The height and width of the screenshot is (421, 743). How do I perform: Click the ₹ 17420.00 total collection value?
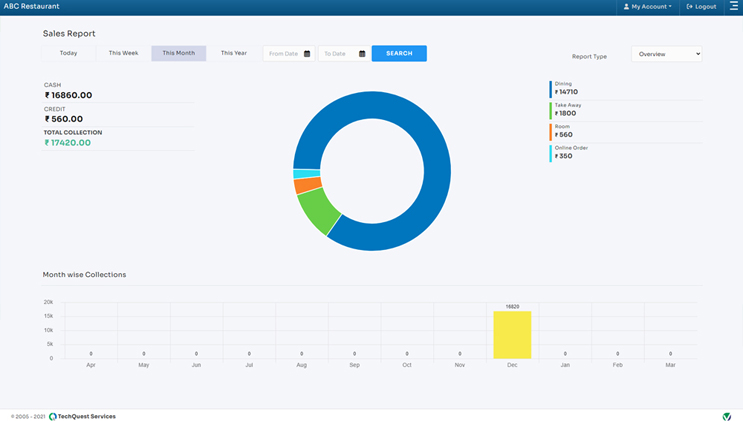point(67,143)
